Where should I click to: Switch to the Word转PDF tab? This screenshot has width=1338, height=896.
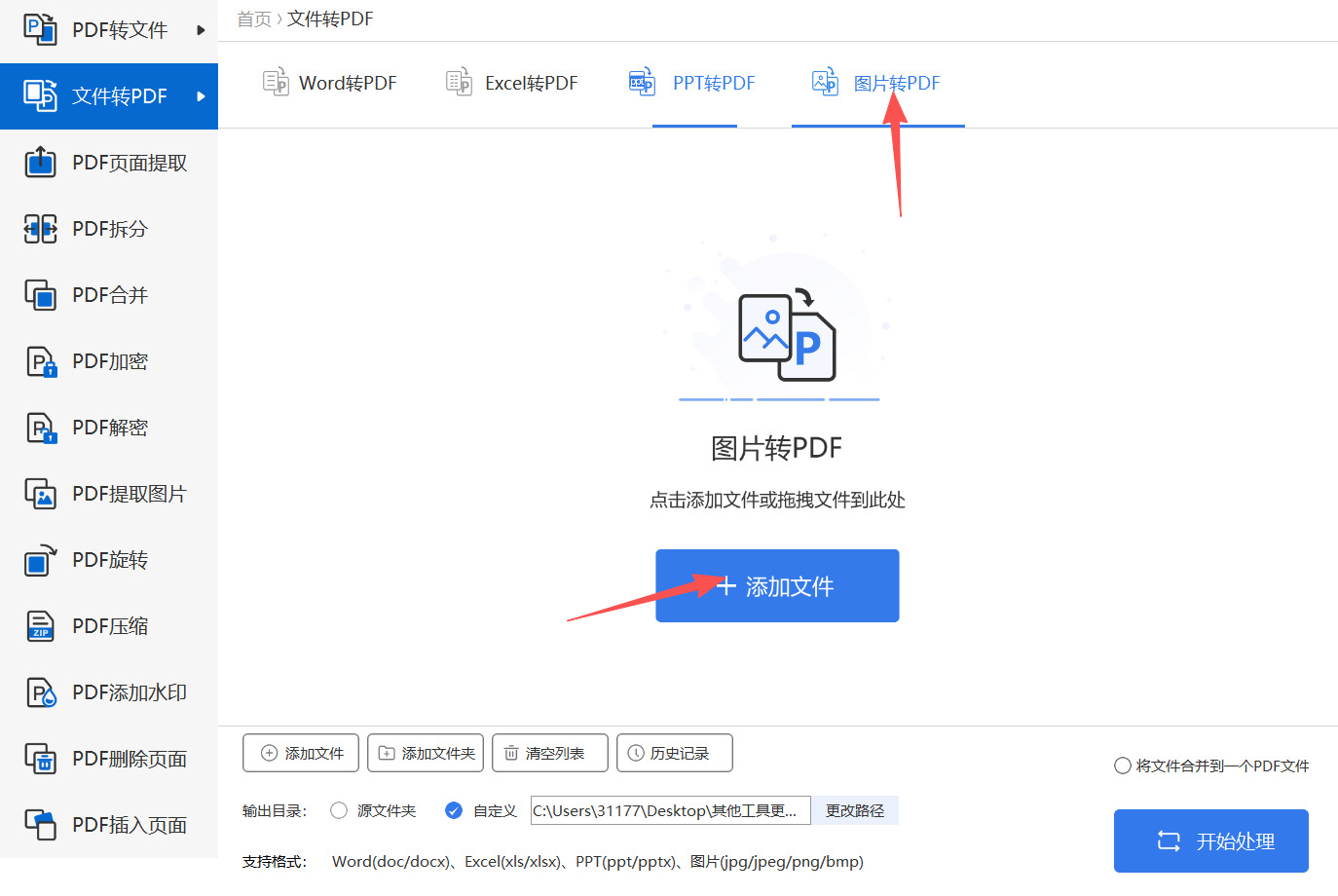point(330,83)
